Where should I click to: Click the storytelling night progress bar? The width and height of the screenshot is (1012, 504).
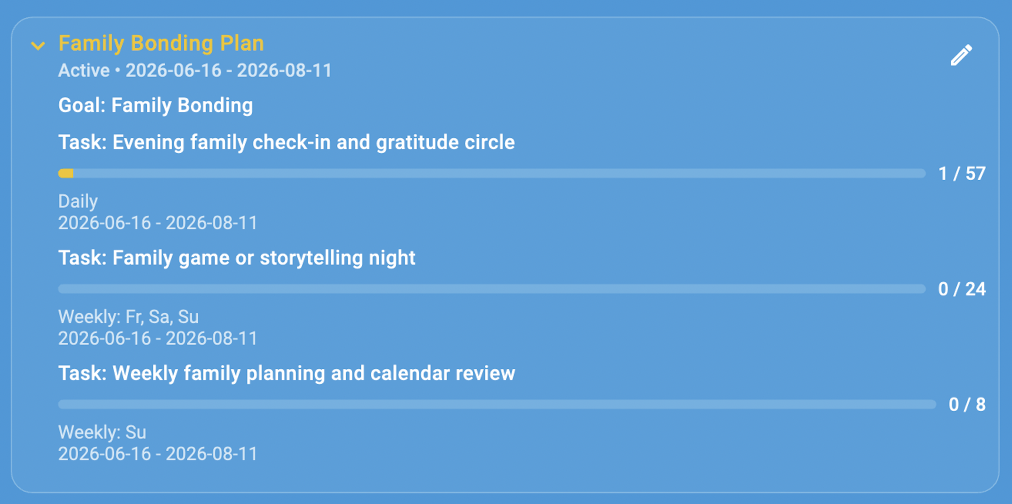tap(492, 288)
